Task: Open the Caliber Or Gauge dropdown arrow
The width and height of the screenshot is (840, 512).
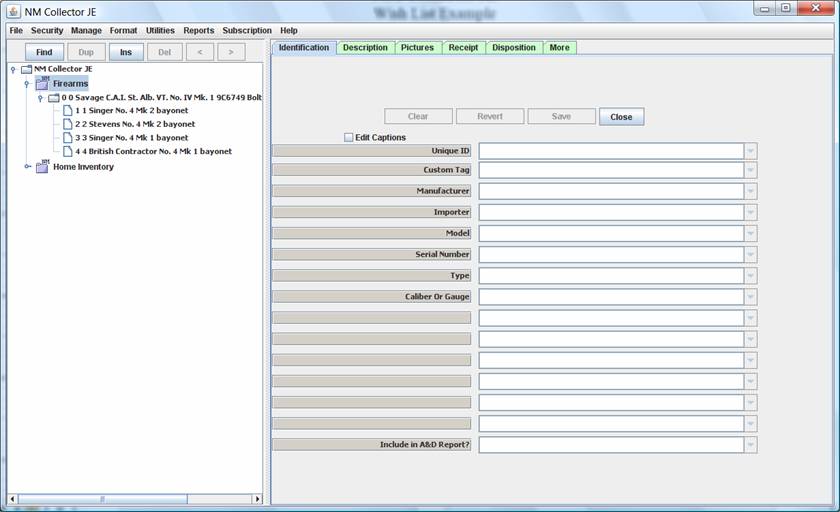Action: point(751,297)
